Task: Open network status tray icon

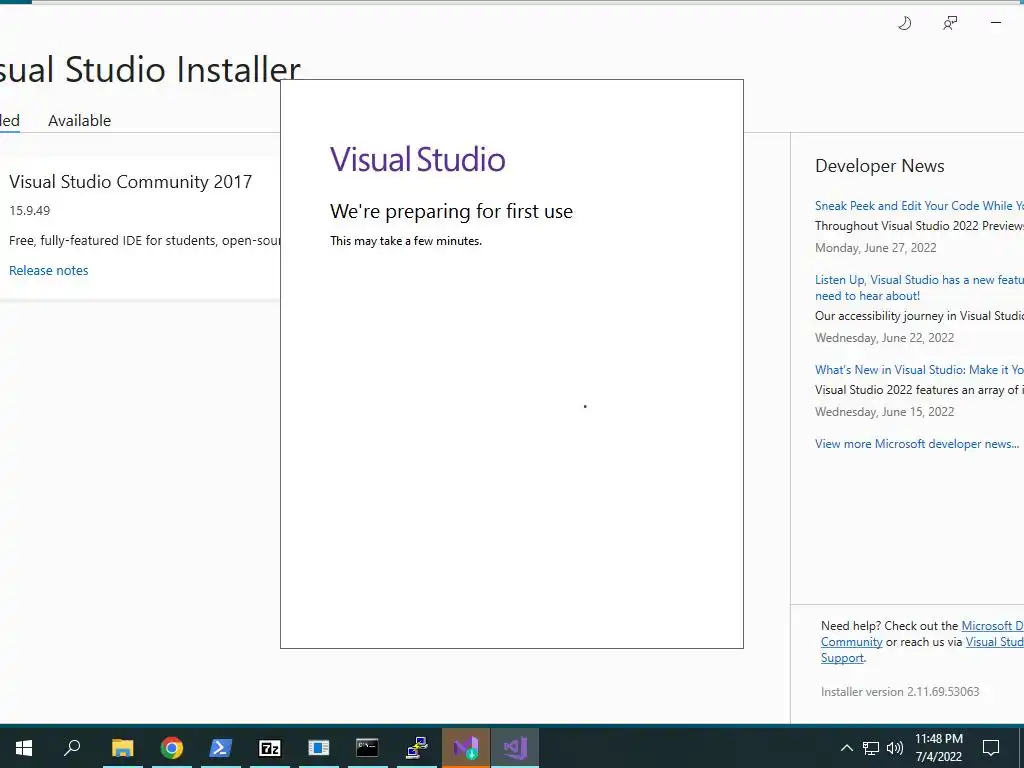Action: pos(871,748)
